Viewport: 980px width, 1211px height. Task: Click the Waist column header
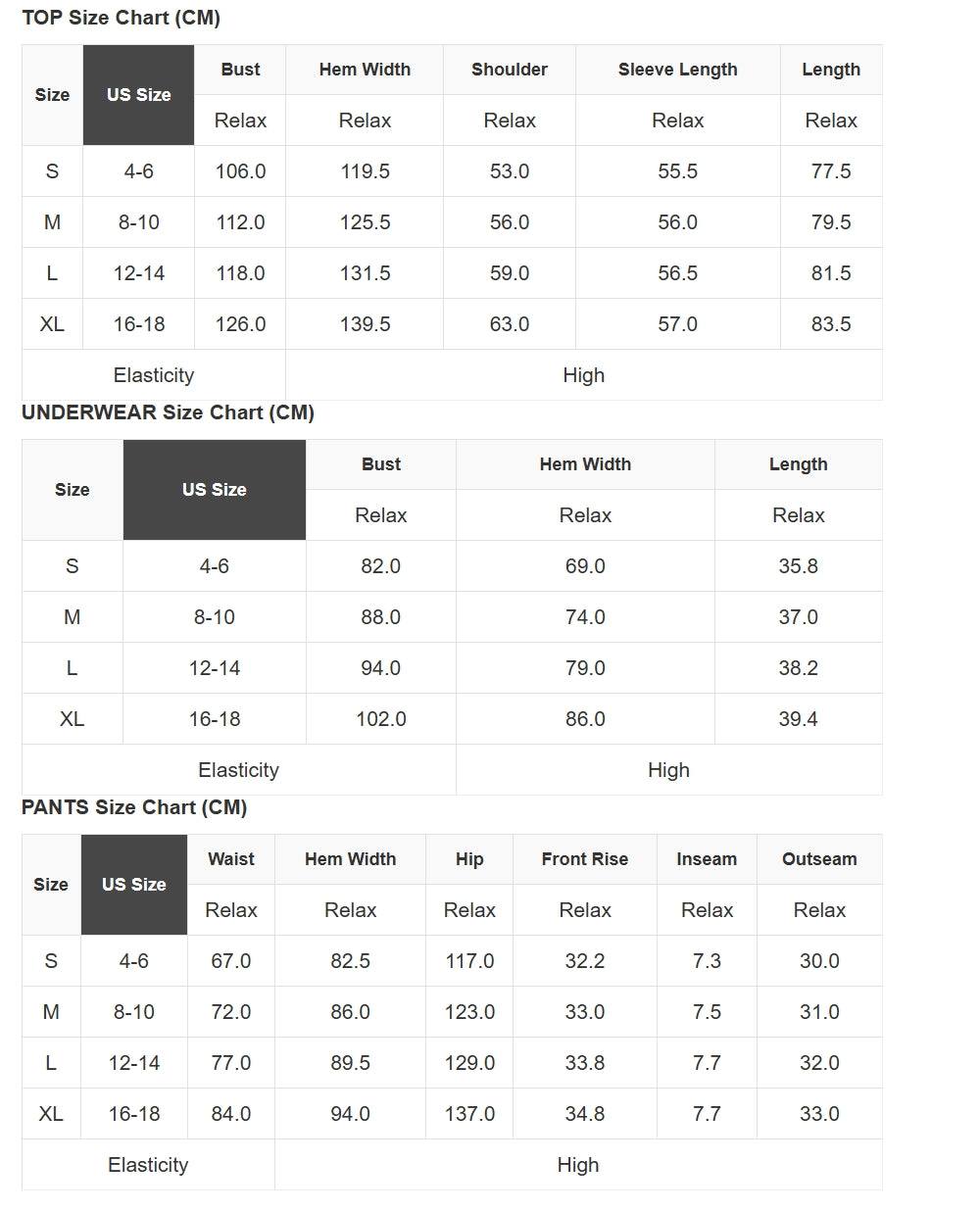230,859
